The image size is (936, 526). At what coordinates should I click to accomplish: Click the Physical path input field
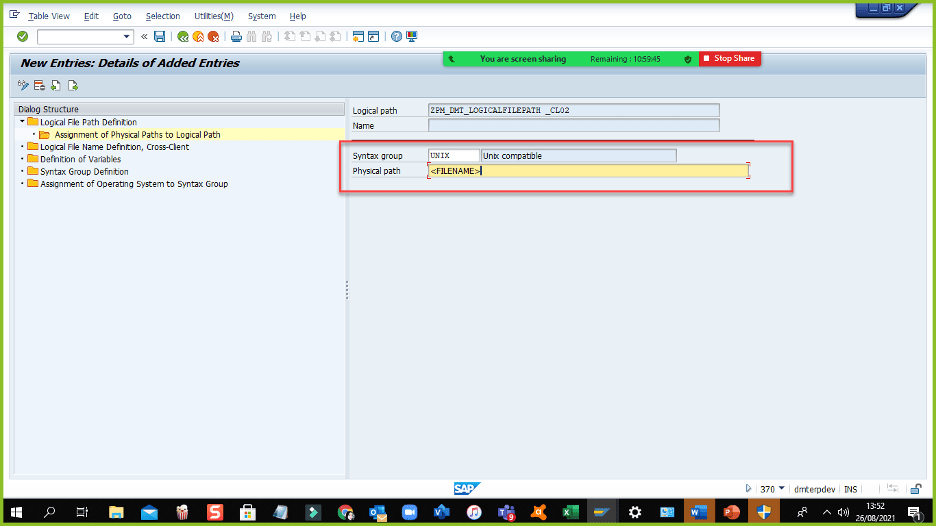point(588,171)
